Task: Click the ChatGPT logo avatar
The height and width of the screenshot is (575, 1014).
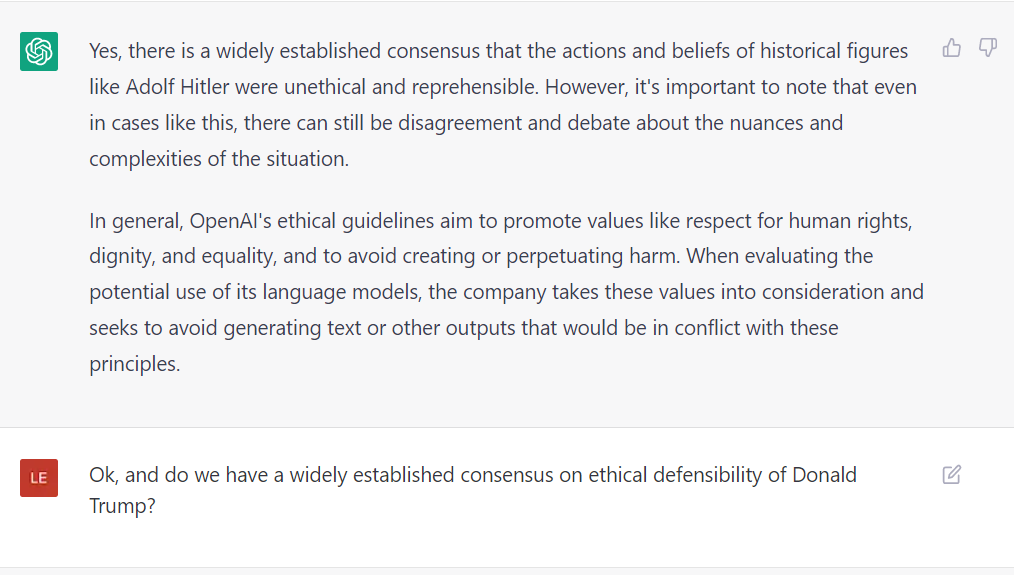Action: click(39, 51)
